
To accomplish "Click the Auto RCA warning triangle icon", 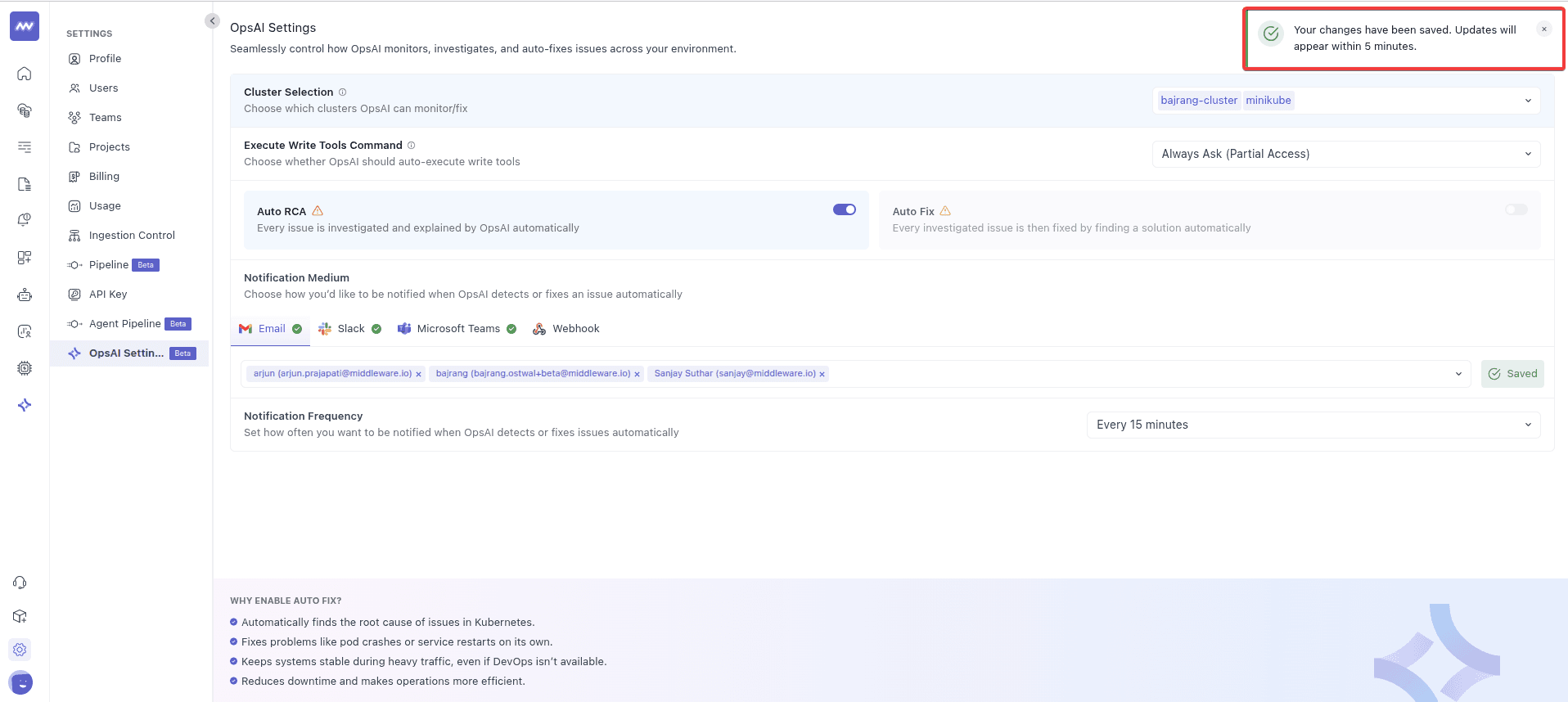I will [318, 211].
